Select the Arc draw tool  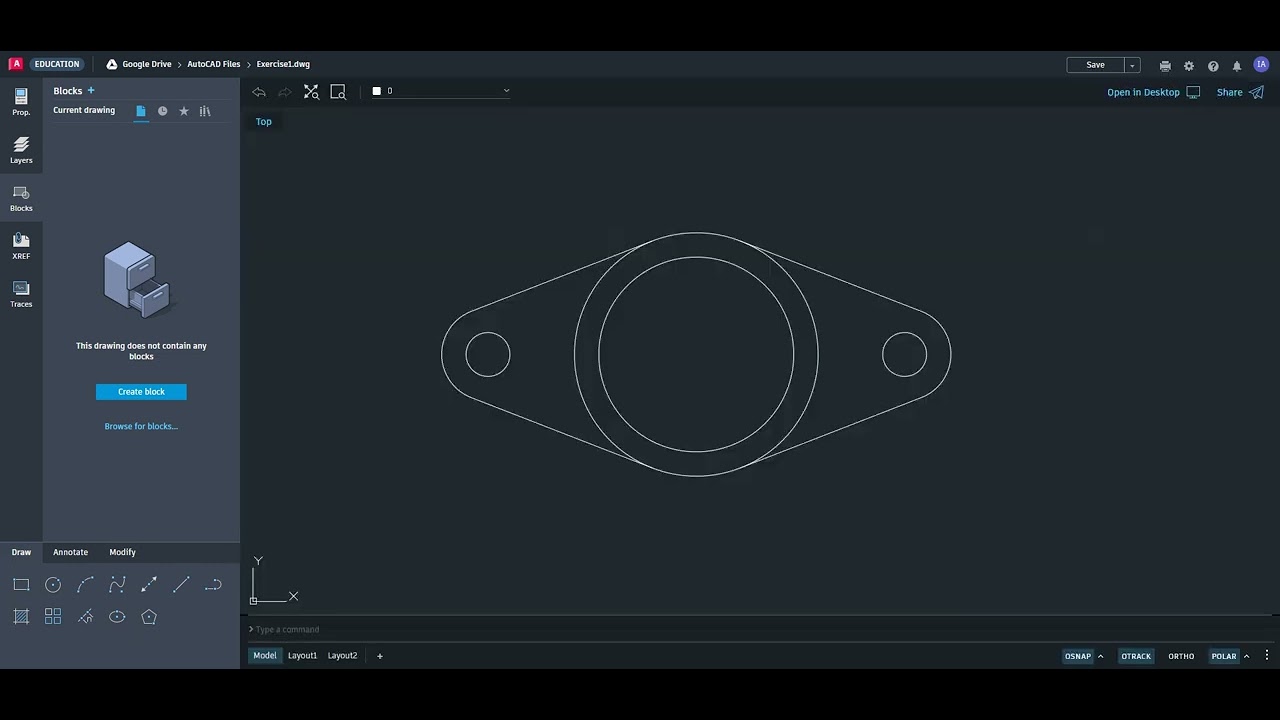85,585
